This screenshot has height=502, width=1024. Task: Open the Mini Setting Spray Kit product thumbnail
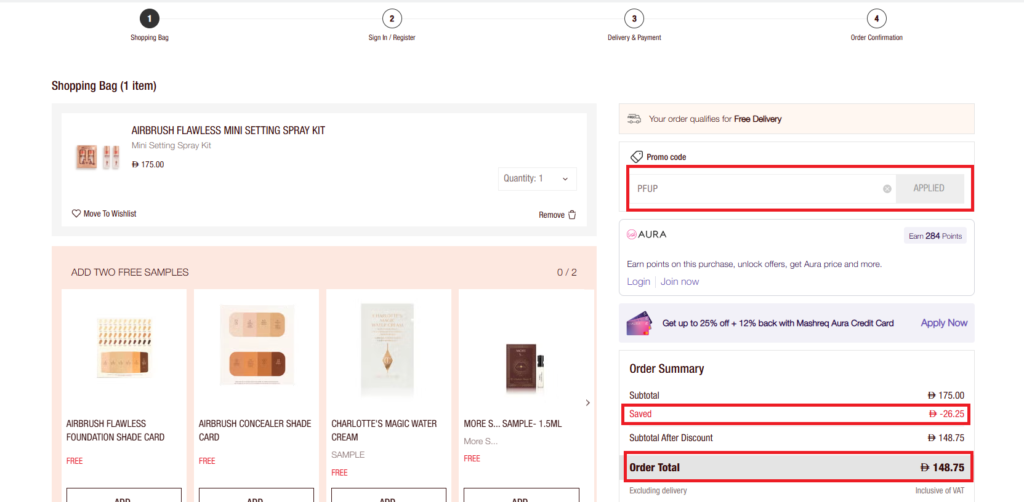tap(98, 157)
